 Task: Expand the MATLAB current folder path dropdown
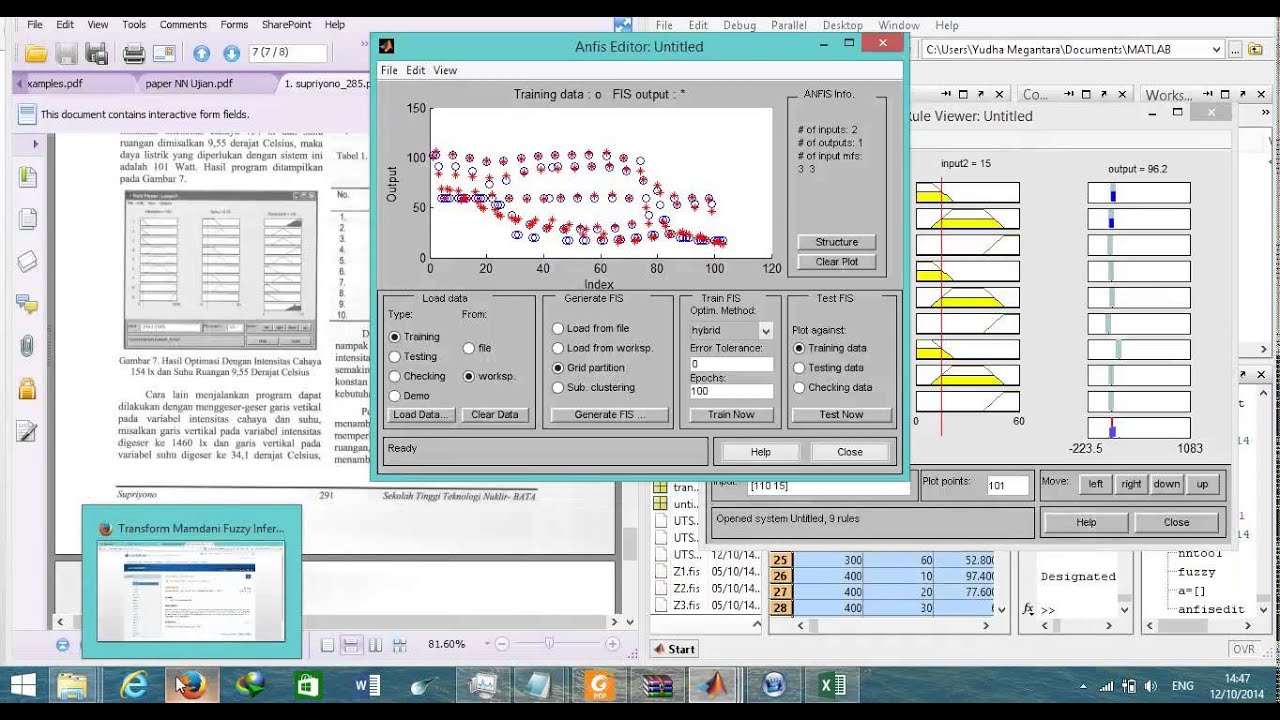pyautogui.click(x=1216, y=49)
